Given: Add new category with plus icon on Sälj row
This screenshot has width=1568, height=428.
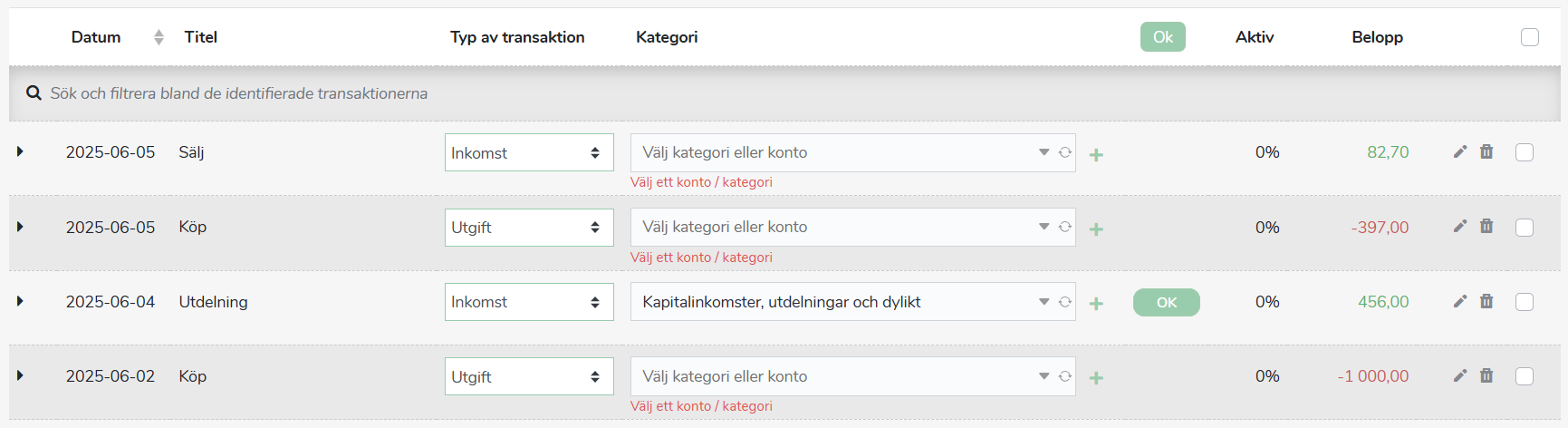Looking at the screenshot, I should (x=1096, y=155).
